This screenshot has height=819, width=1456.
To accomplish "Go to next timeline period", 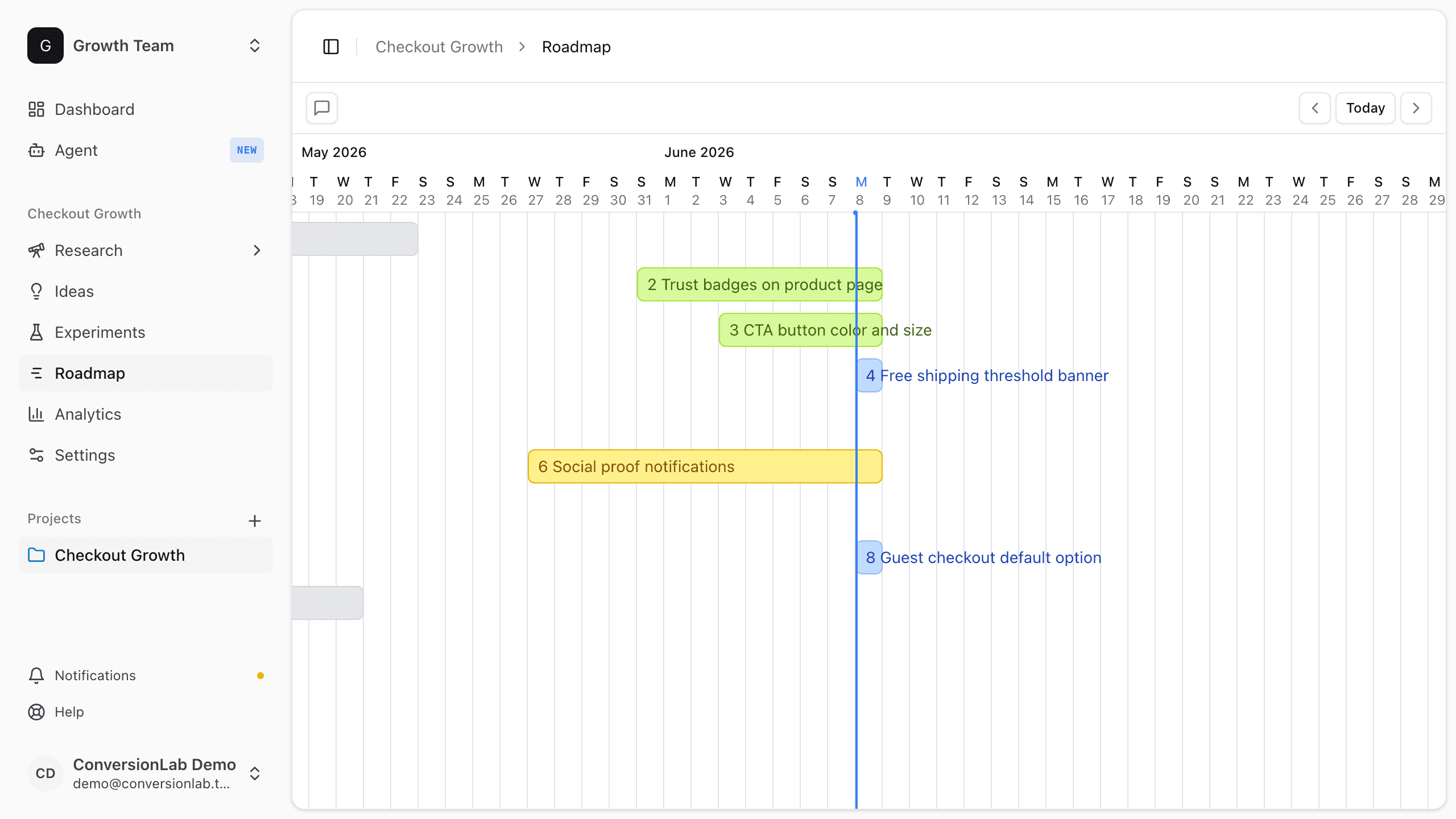I will (x=1416, y=108).
